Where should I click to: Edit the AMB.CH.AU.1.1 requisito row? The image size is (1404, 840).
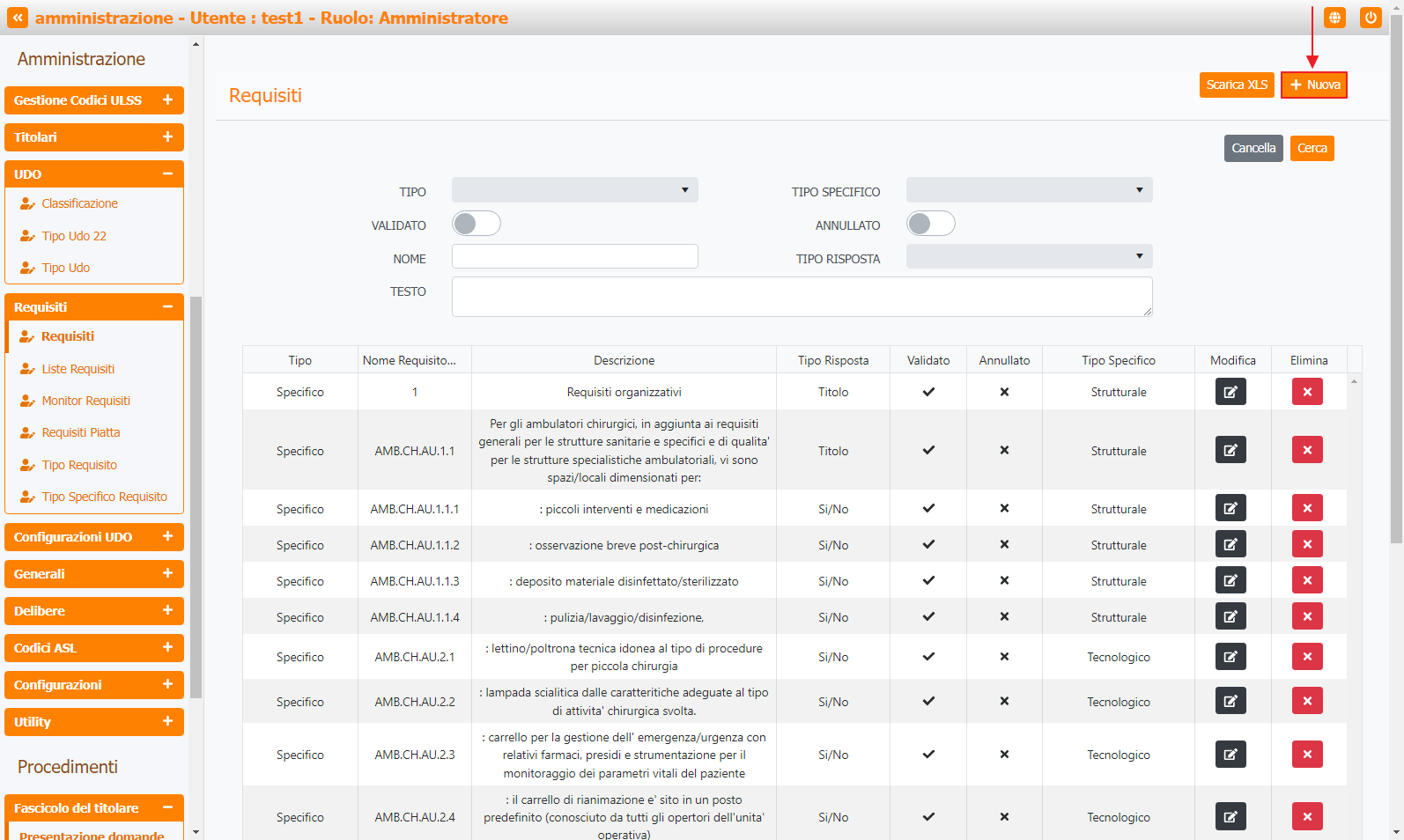[1230, 450]
